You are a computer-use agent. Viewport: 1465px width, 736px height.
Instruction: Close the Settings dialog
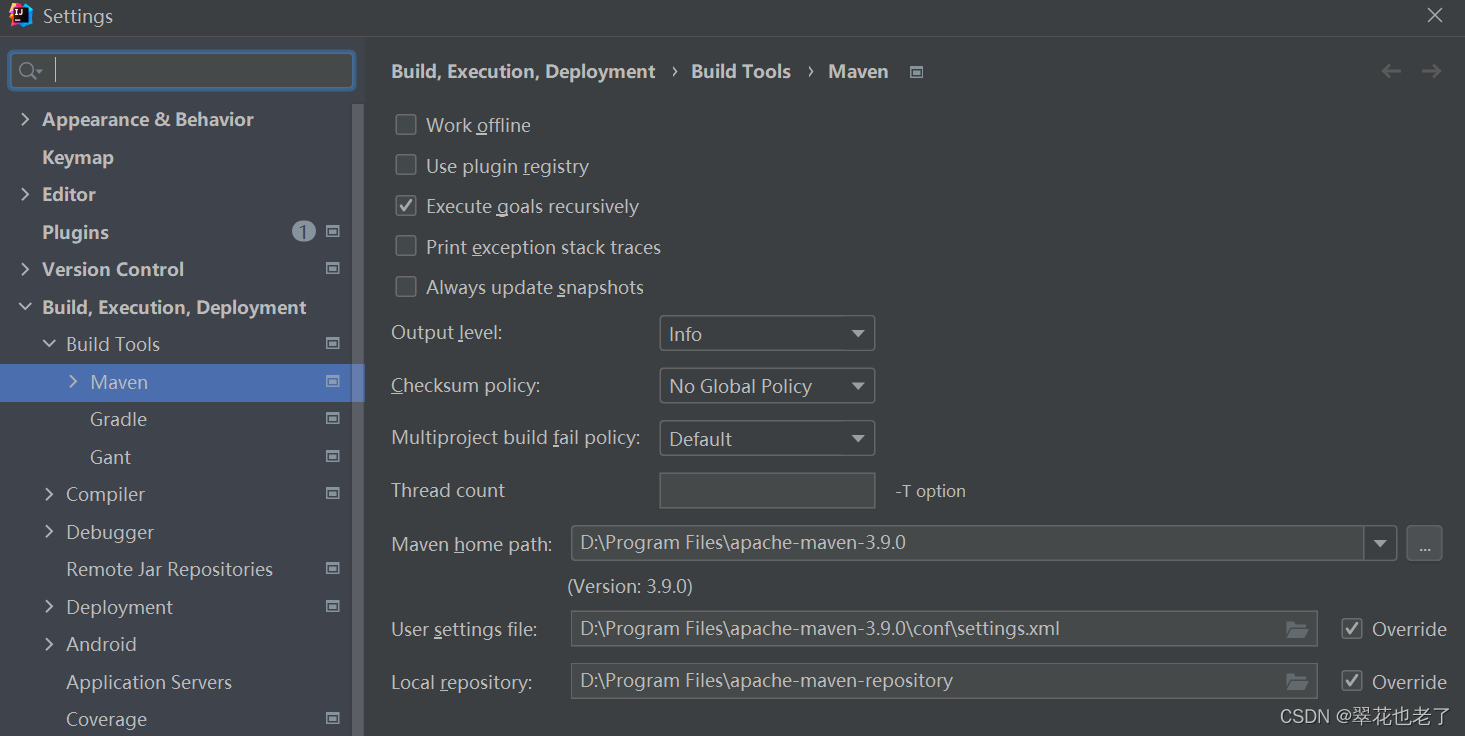click(1435, 15)
